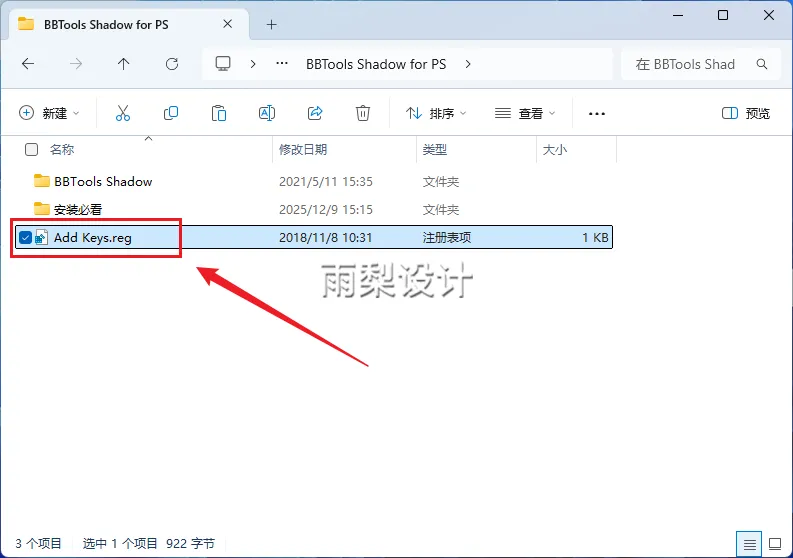Paste using the clipboard icon
Image resolution: width=793 pixels, height=558 pixels.
coord(218,113)
